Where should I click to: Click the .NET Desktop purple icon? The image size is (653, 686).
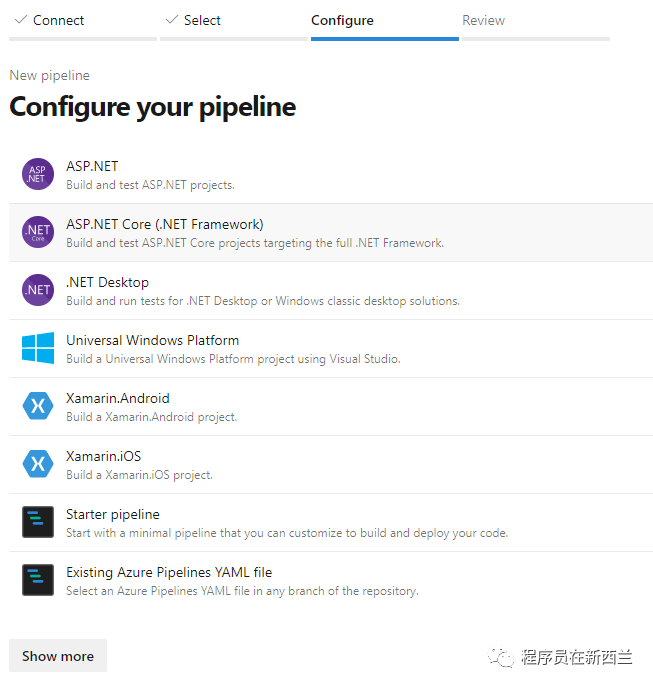click(38, 290)
